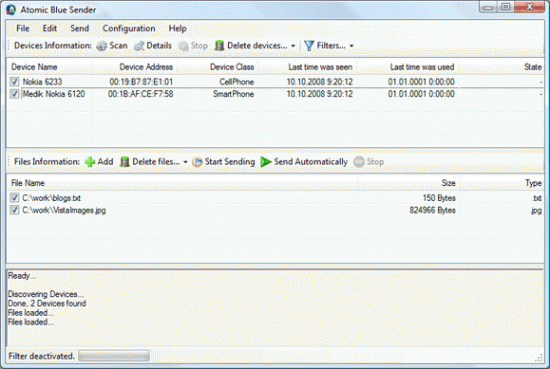Click address 00:1B:AF:CE:F7:58
This screenshot has height=369, width=550.
[x=140, y=94]
